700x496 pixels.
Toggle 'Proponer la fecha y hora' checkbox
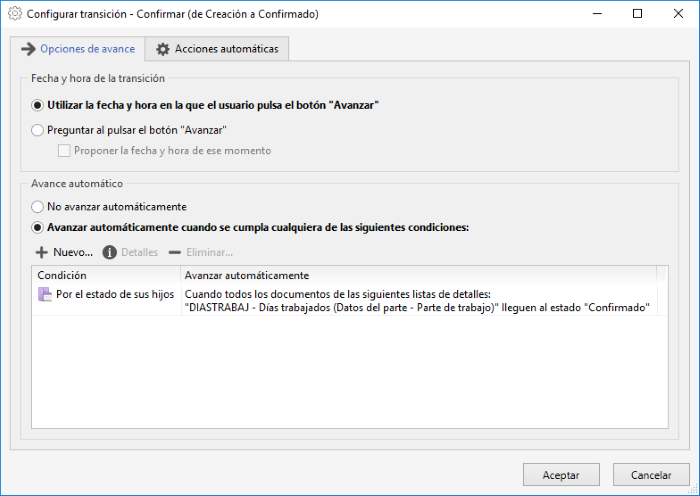click(64, 151)
